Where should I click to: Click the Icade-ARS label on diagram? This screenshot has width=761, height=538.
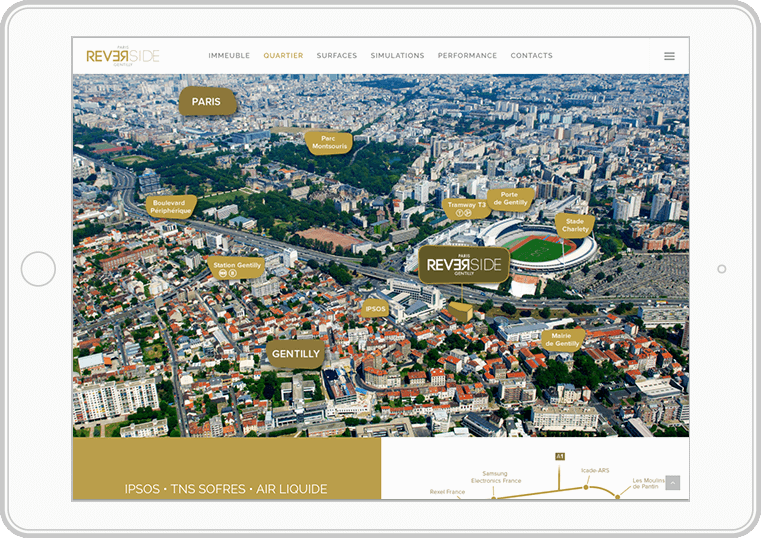595,471
